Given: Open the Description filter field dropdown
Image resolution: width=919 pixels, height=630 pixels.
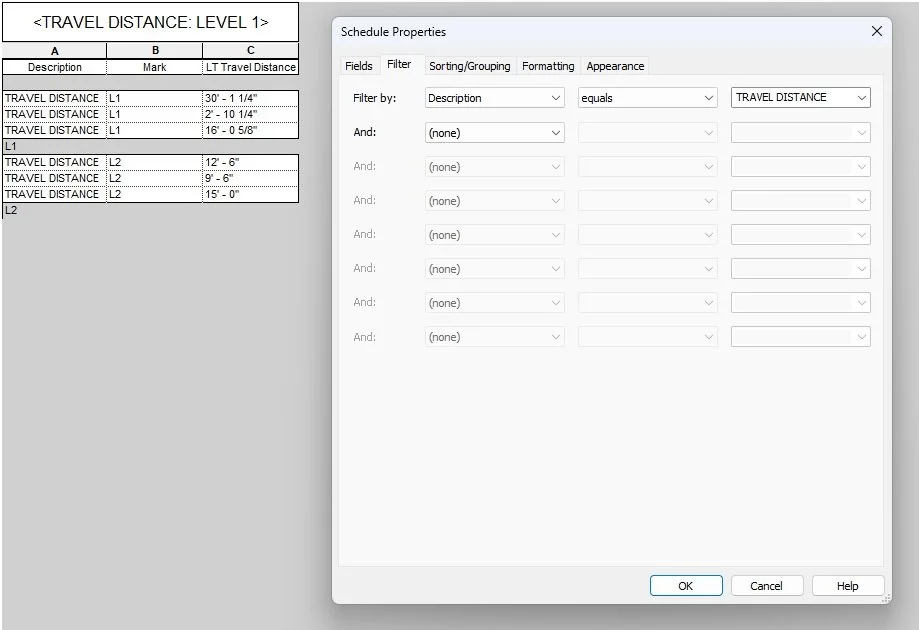Looking at the screenshot, I should [495, 98].
